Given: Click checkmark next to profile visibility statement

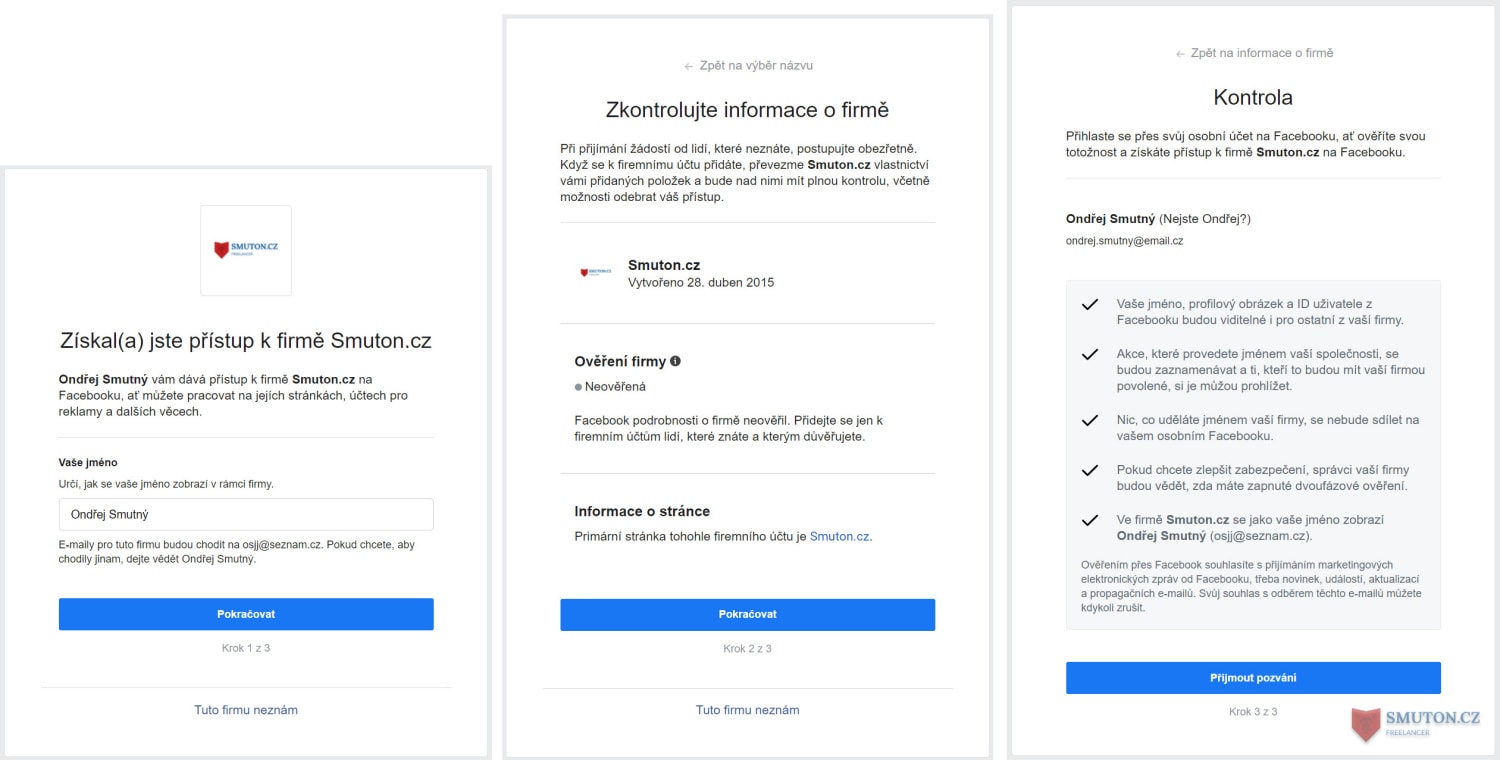Looking at the screenshot, I should click(1090, 304).
